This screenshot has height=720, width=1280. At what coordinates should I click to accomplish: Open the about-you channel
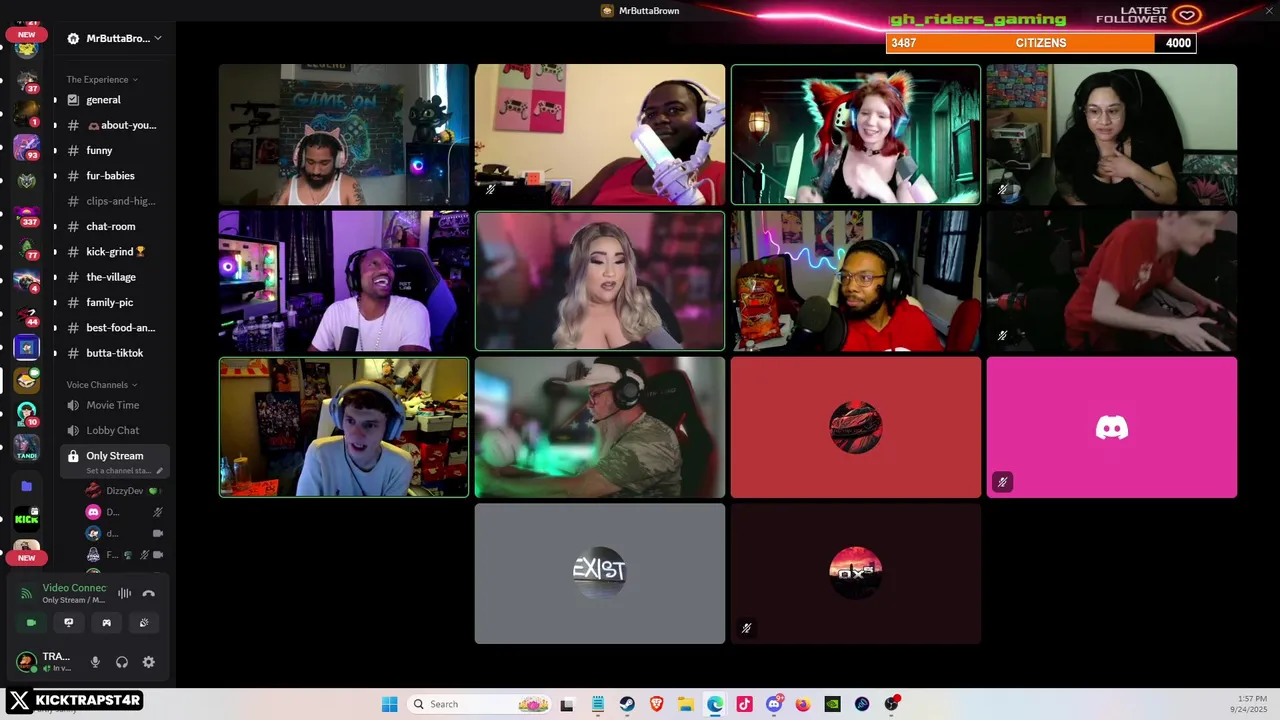pyautogui.click(x=115, y=125)
